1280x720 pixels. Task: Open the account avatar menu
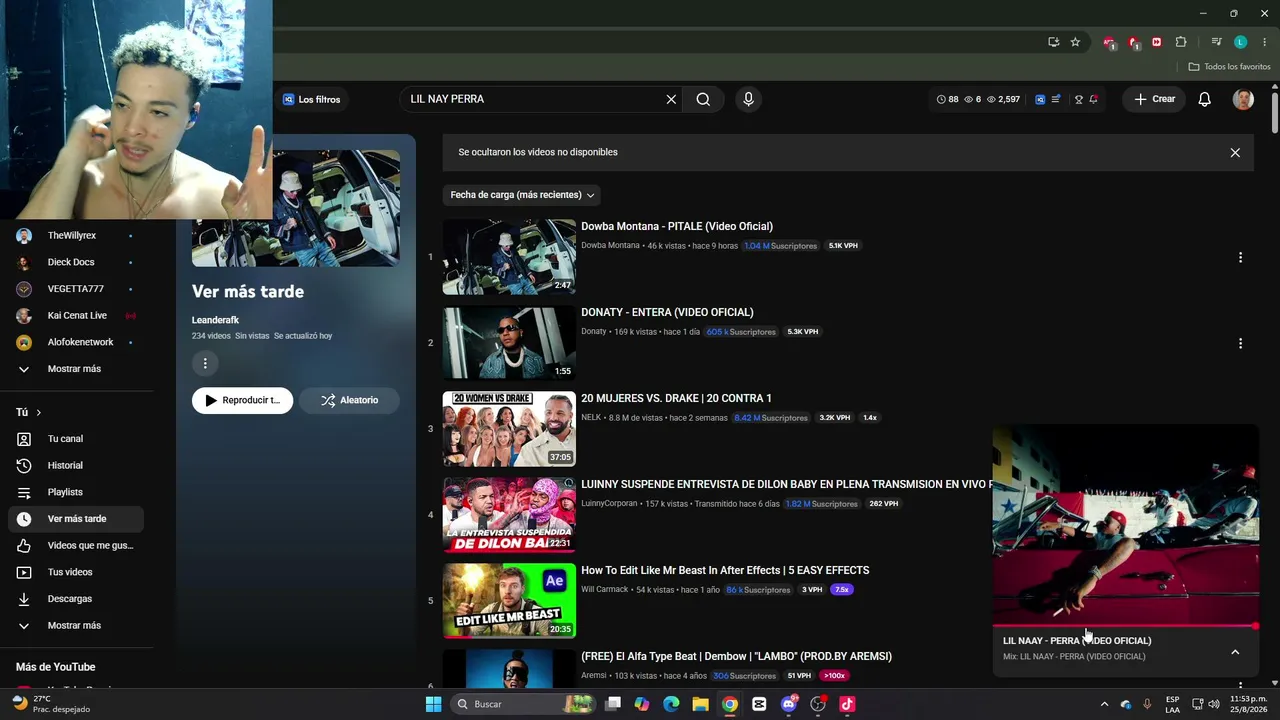click(x=1243, y=99)
